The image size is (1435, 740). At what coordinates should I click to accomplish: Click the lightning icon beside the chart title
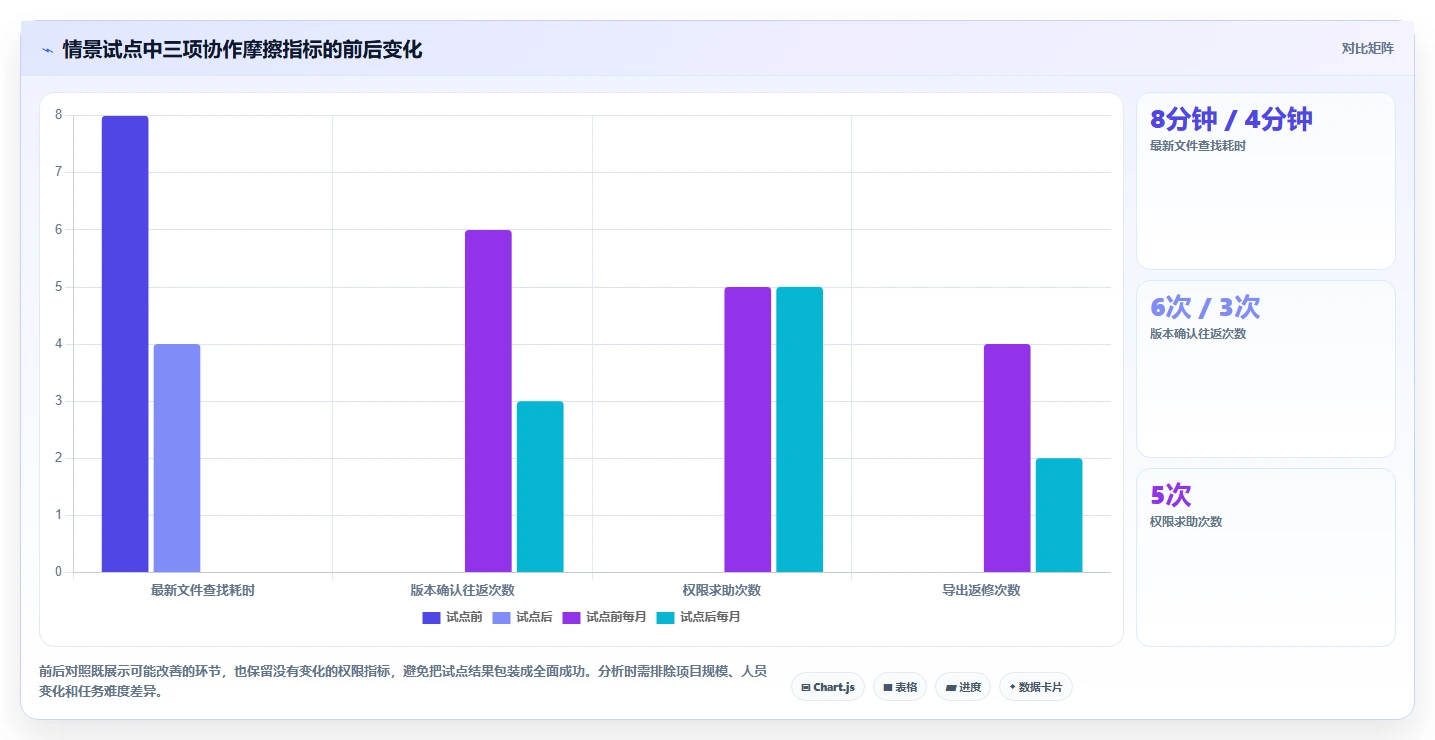pyautogui.click(x=48, y=50)
